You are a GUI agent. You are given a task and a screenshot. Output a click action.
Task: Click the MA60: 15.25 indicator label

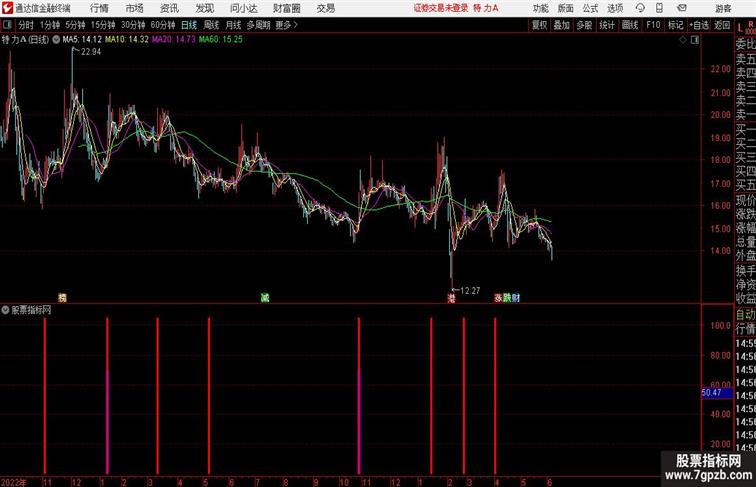click(221, 40)
